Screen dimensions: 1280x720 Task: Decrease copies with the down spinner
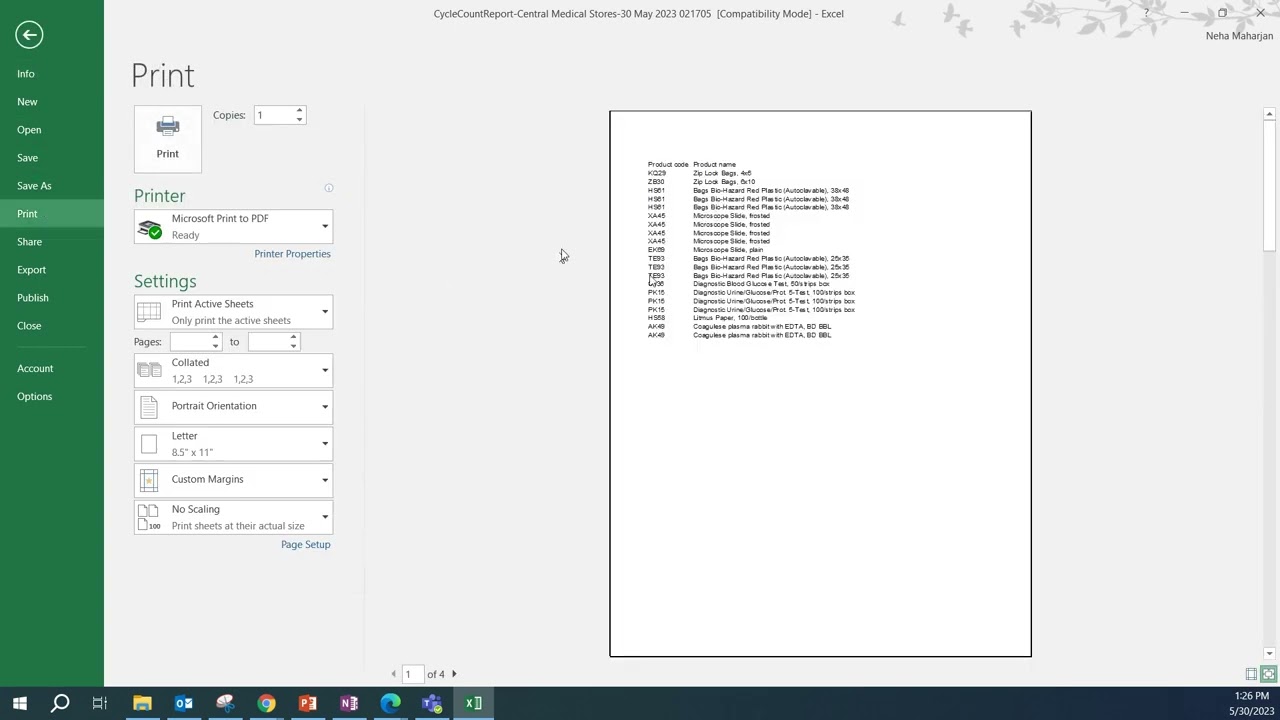(x=299, y=120)
